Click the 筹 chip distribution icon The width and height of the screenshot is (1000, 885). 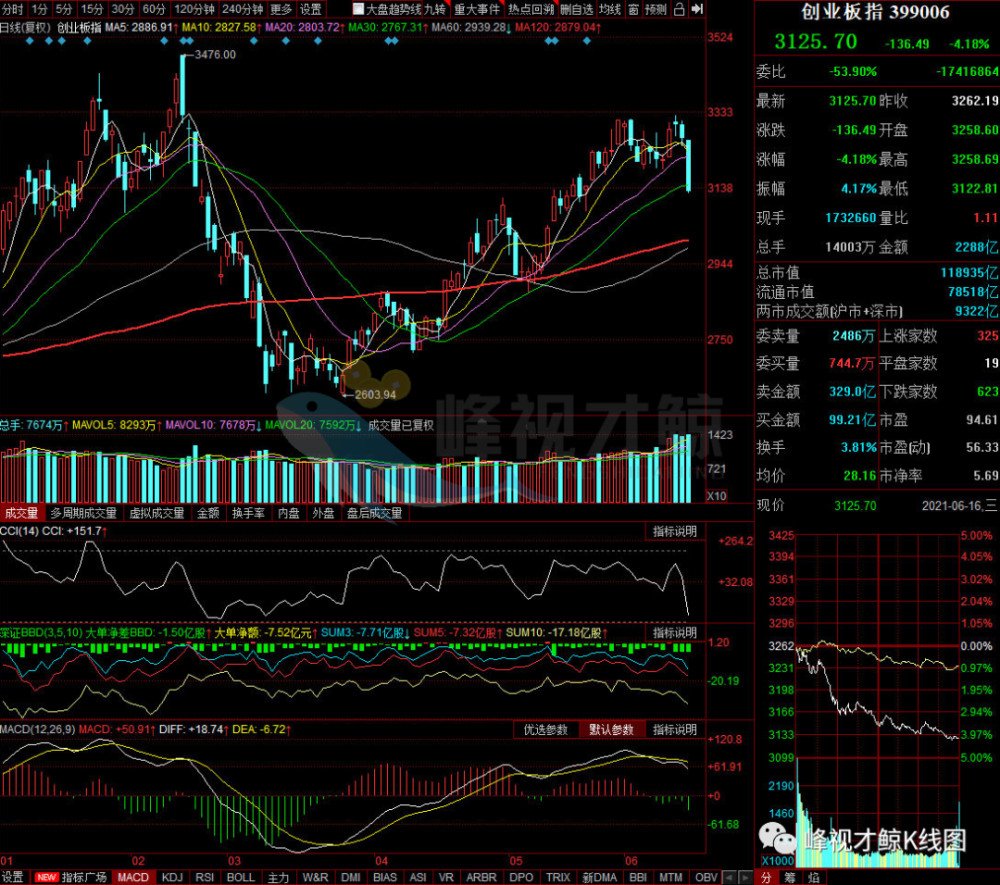click(790, 877)
